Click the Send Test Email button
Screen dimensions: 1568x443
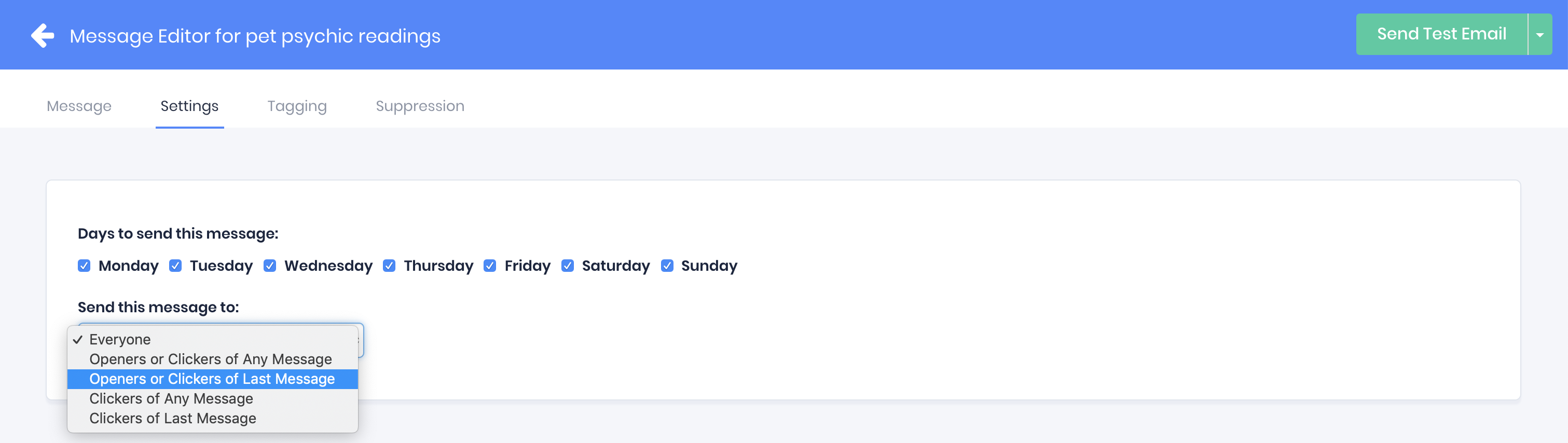coord(1441,34)
